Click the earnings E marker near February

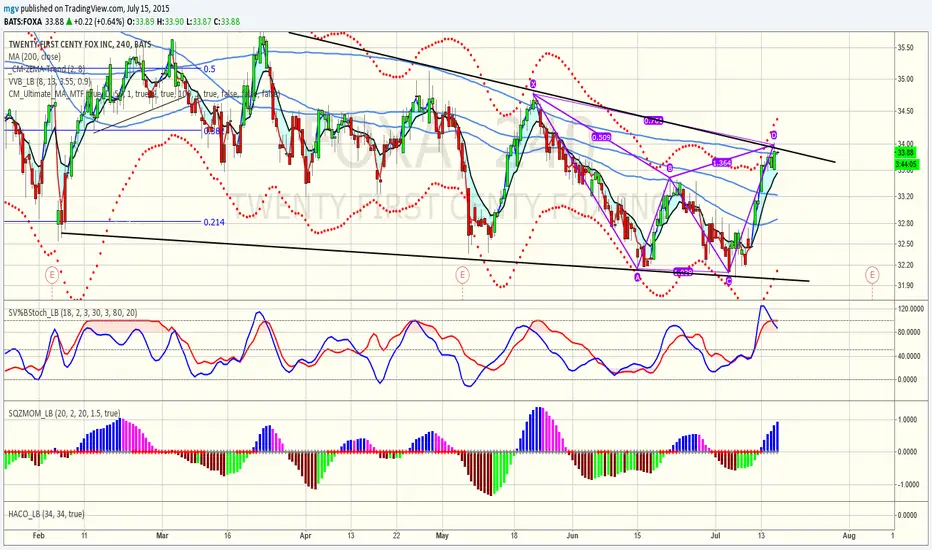pos(52,275)
